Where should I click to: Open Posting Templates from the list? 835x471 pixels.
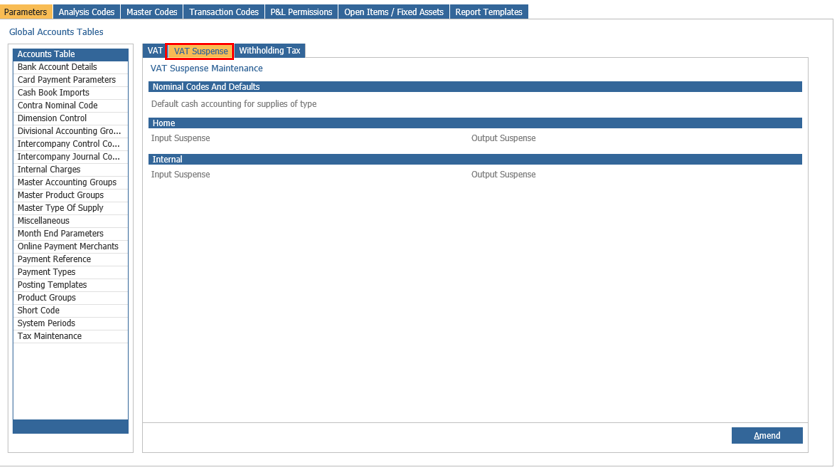point(52,285)
